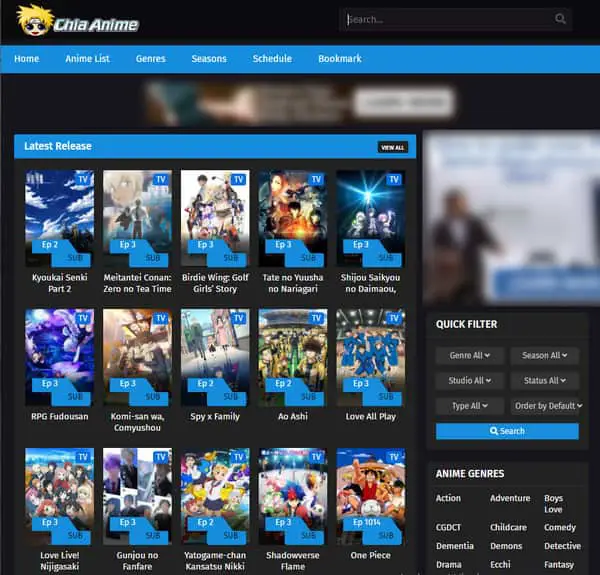The width and height of the screenshot is (600, 575).
Task: Go to the Genres menu item
Action: pyautogui.click(x=151, y=59)
